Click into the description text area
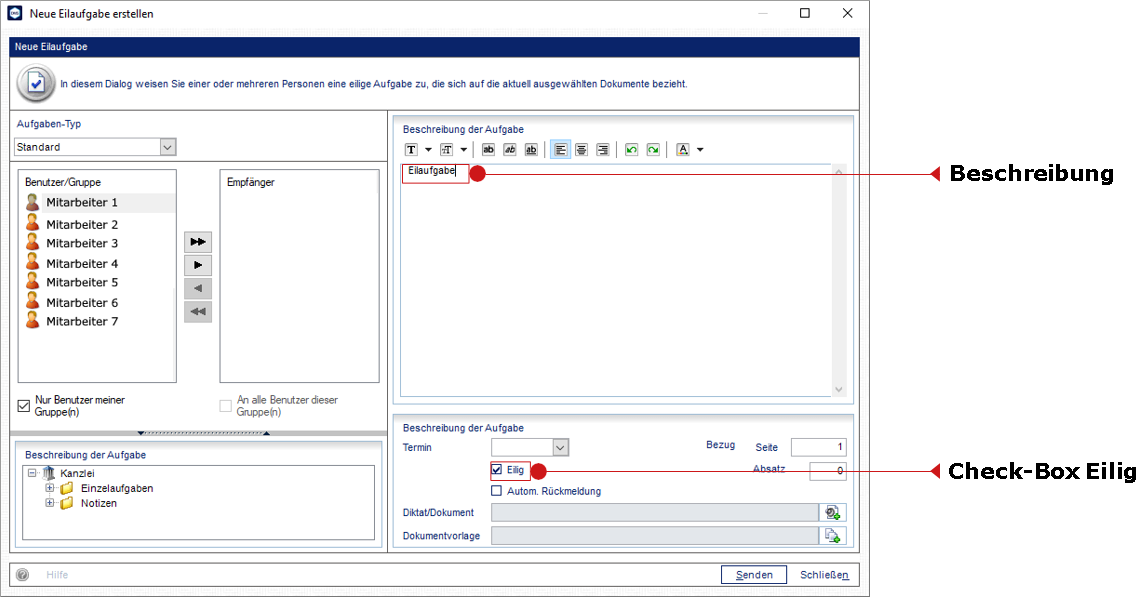 pyautogui.click(x=616, y=280)
